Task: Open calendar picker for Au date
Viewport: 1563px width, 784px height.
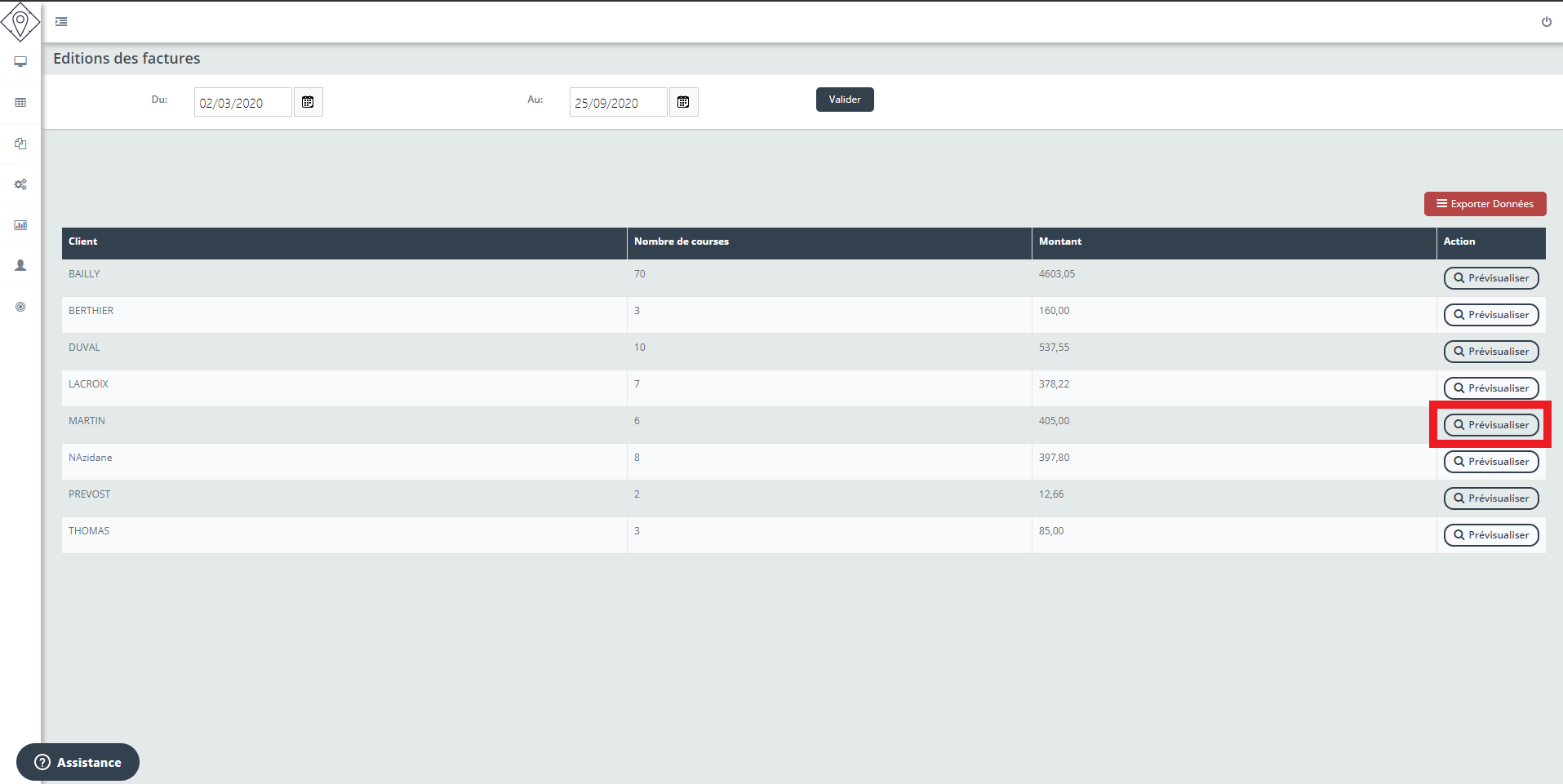Action: click(683, 102)
